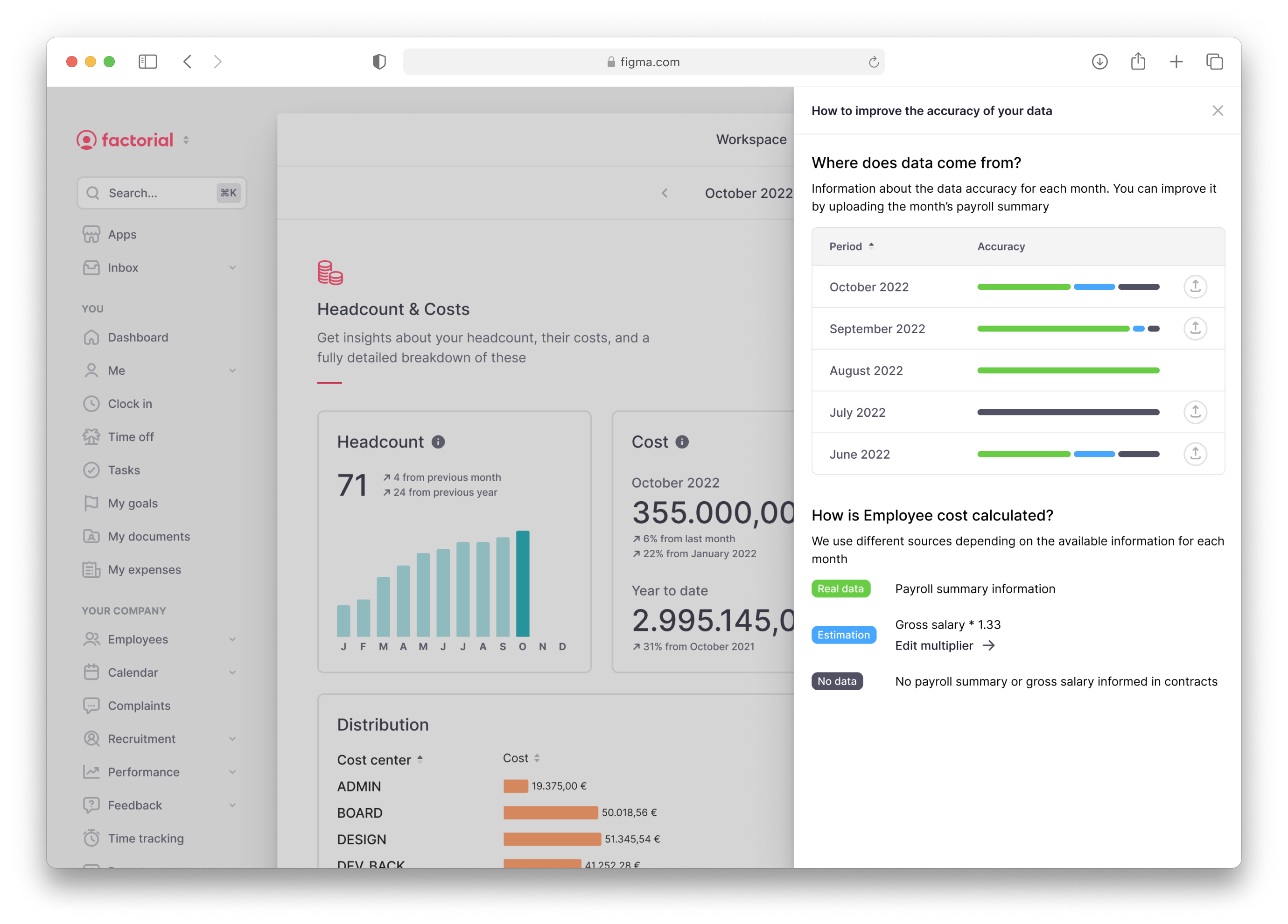Click the Safari share icon
The width and height of the screenshot is (1288, 924).
(1138, 61)
